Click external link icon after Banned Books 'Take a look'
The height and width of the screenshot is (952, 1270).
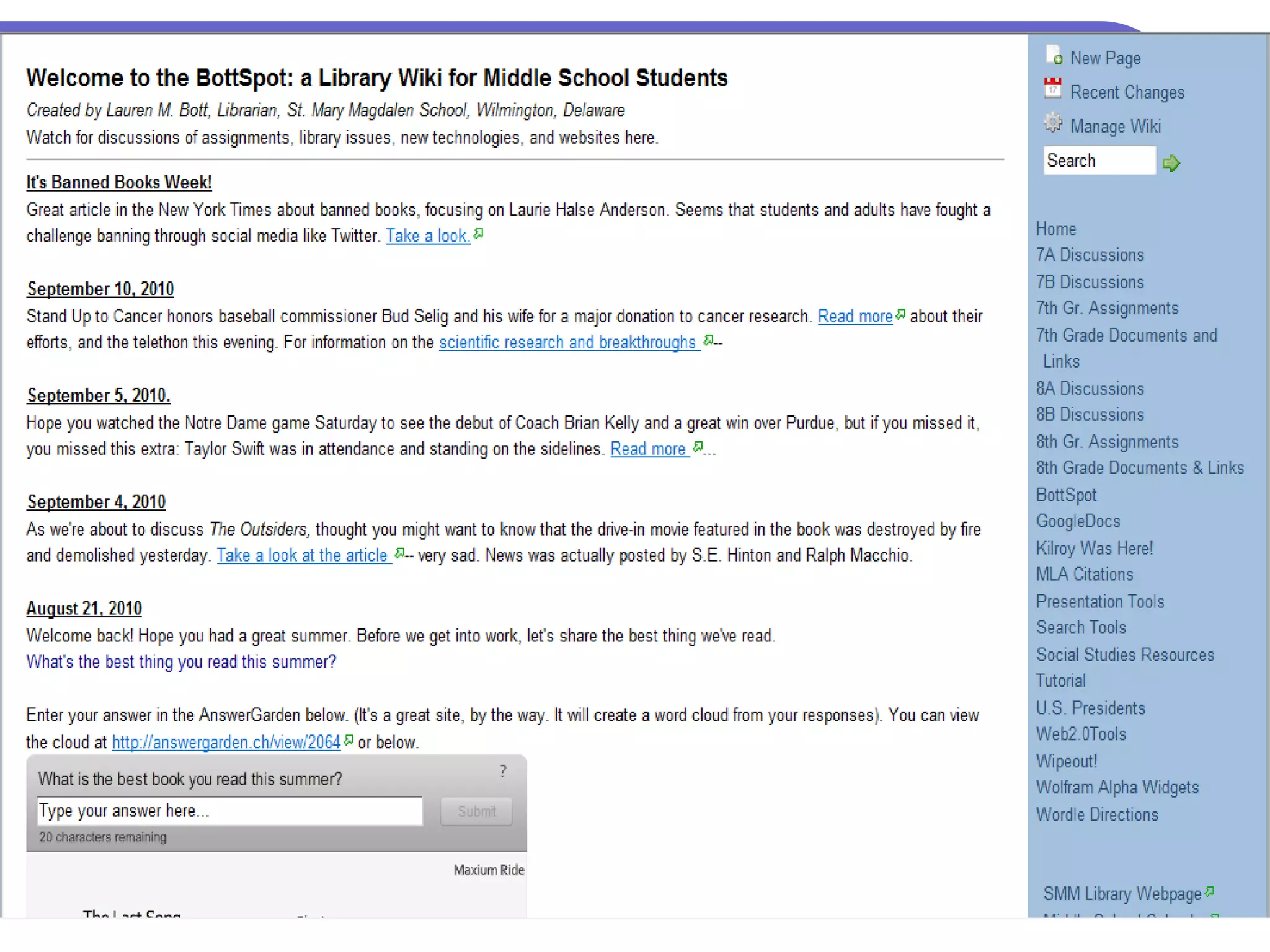point(478,234)
